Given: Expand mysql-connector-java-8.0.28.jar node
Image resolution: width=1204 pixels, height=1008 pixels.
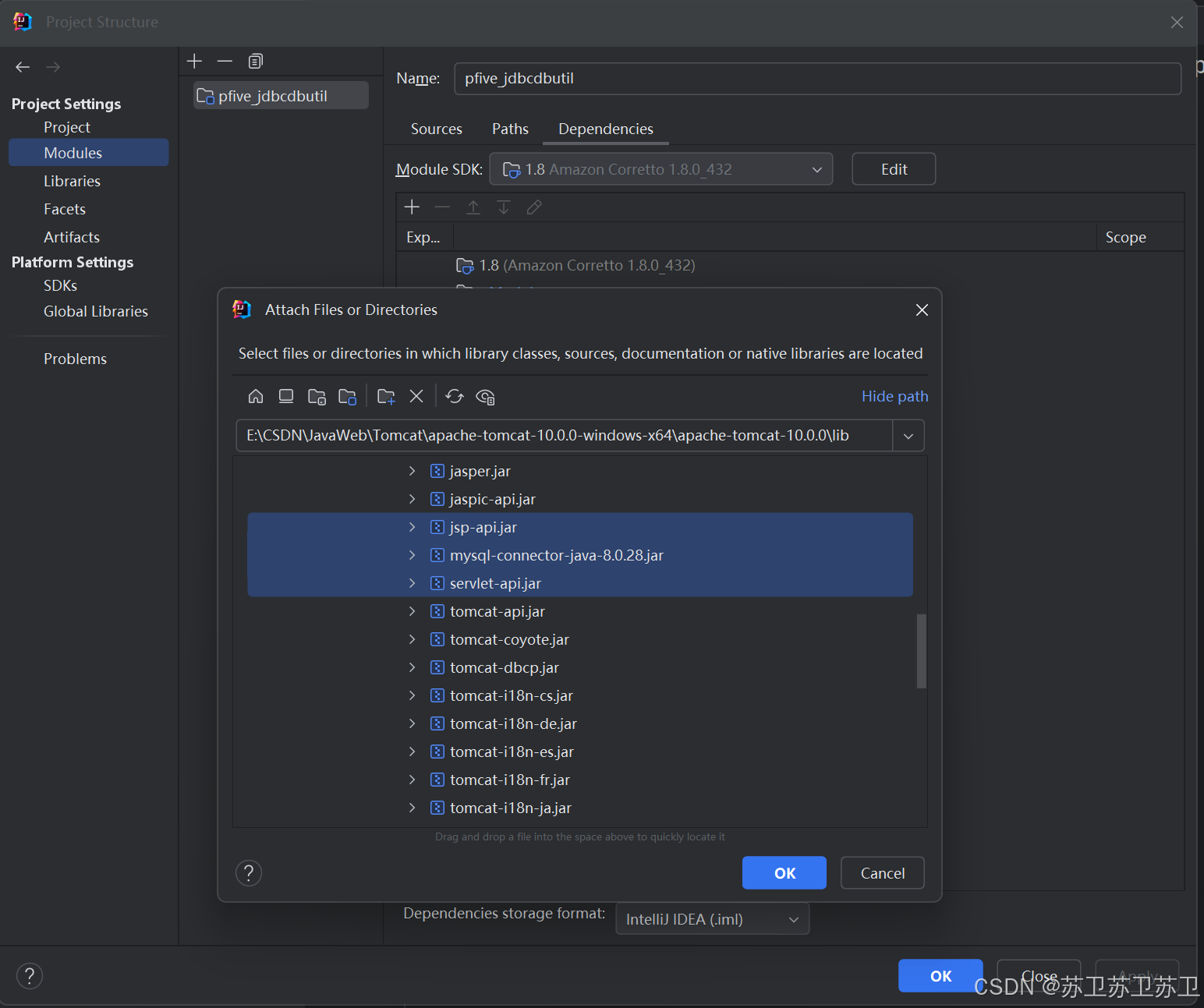Looking at the screenshot, I should click(413, 555).
